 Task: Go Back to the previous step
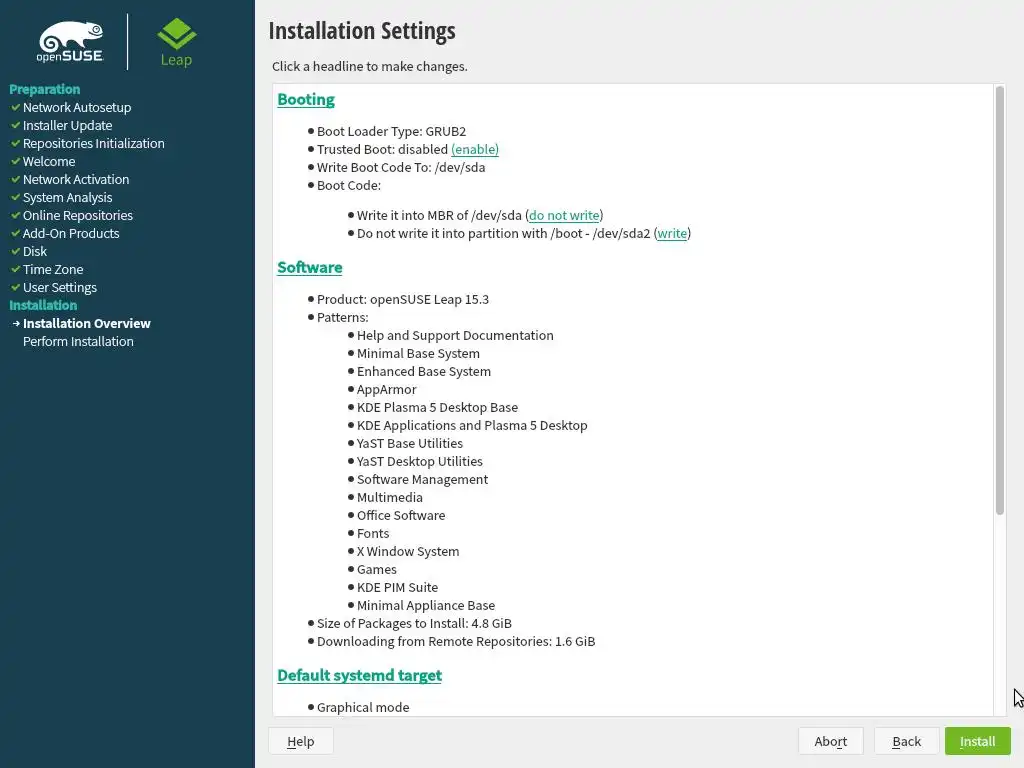[x=906, y=741]
